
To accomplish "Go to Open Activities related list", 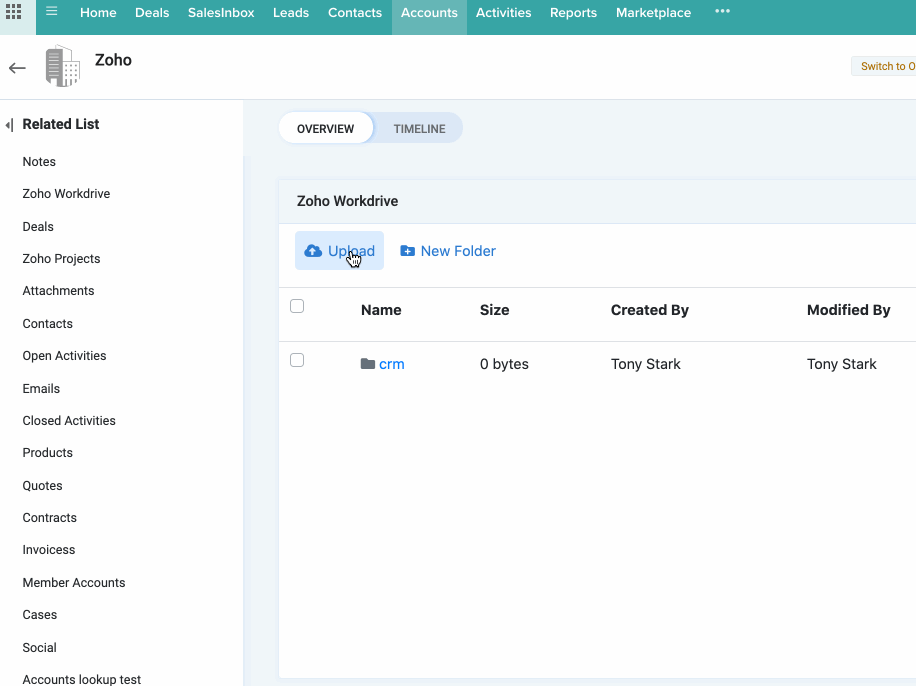I will click(x=64, y=356).
